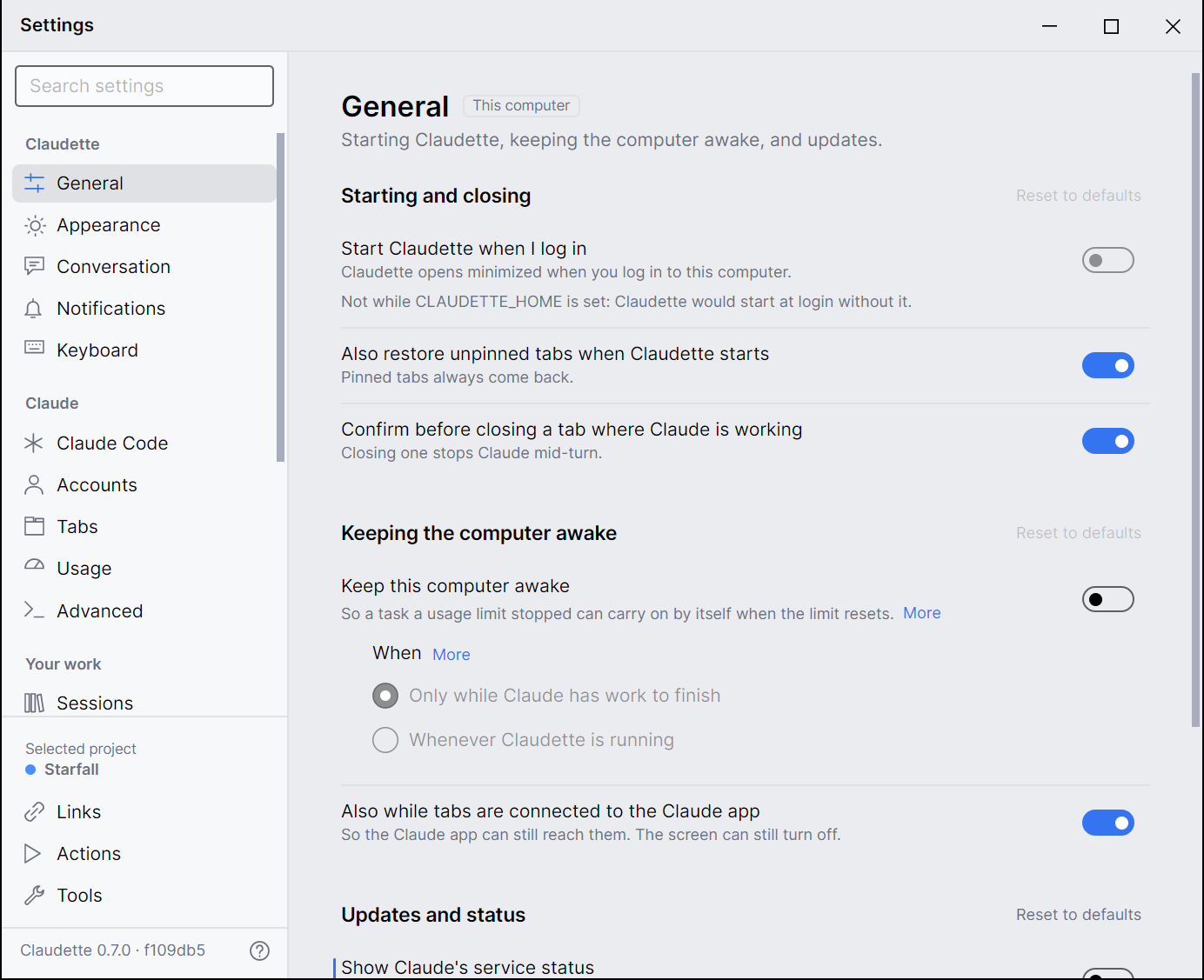
Task: Disable restoring unpinned tabs on start
Action: [x=1107, y=365]
